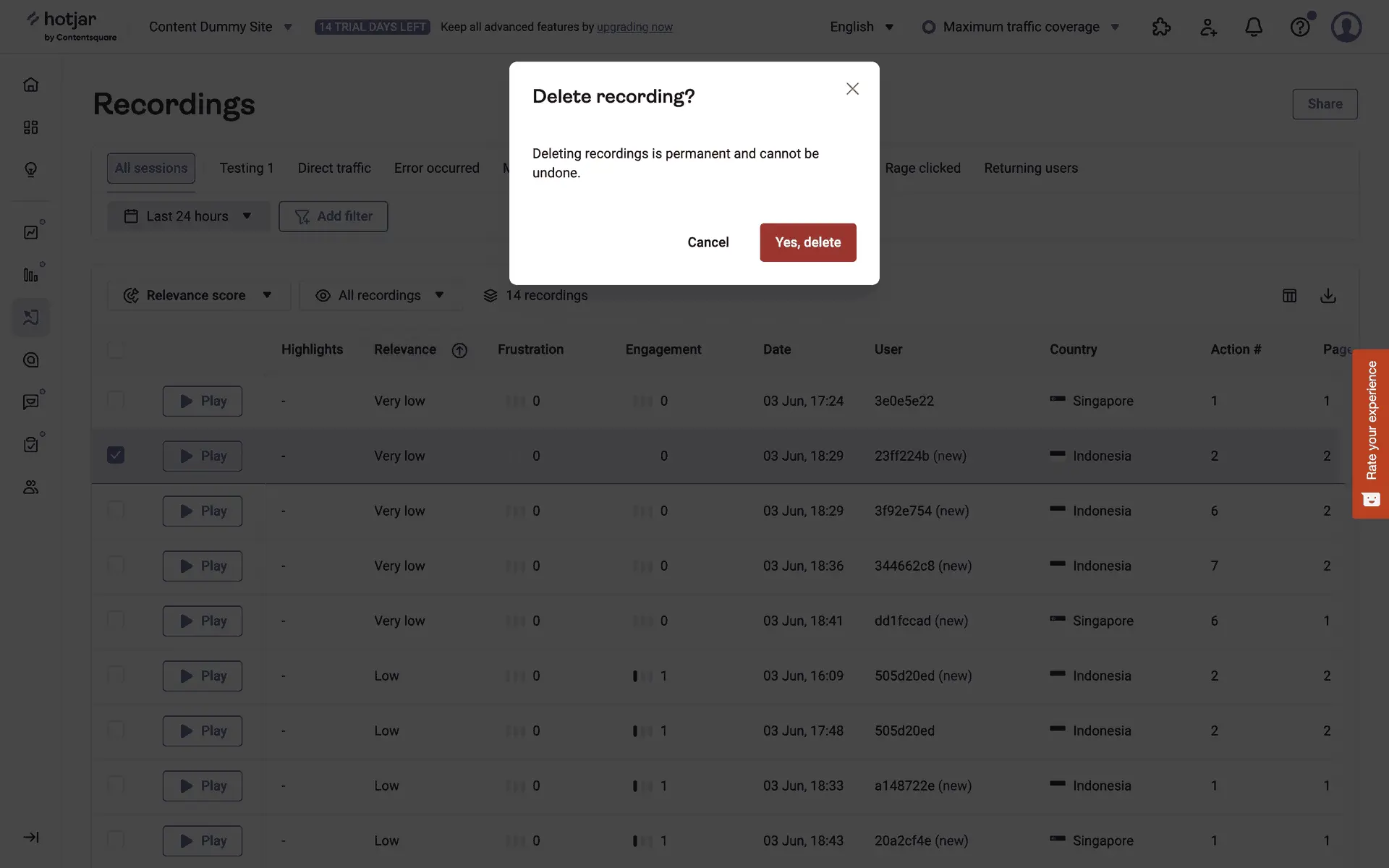
Task: Open the home icon in sidebar
Action: click(x=30, y=85)
